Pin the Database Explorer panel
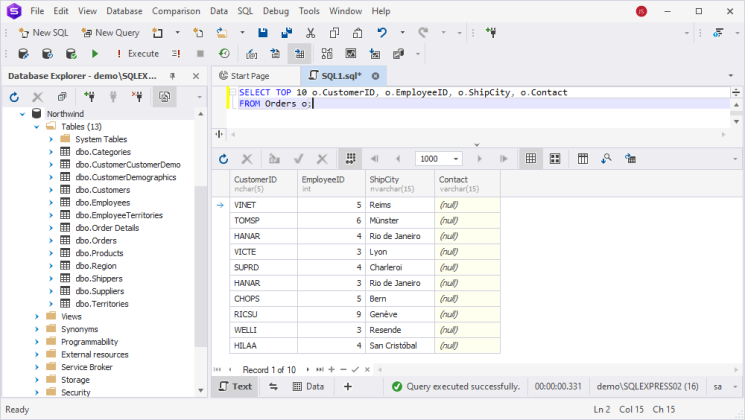This screenshot has height=420, width=745. coord(172,76)
